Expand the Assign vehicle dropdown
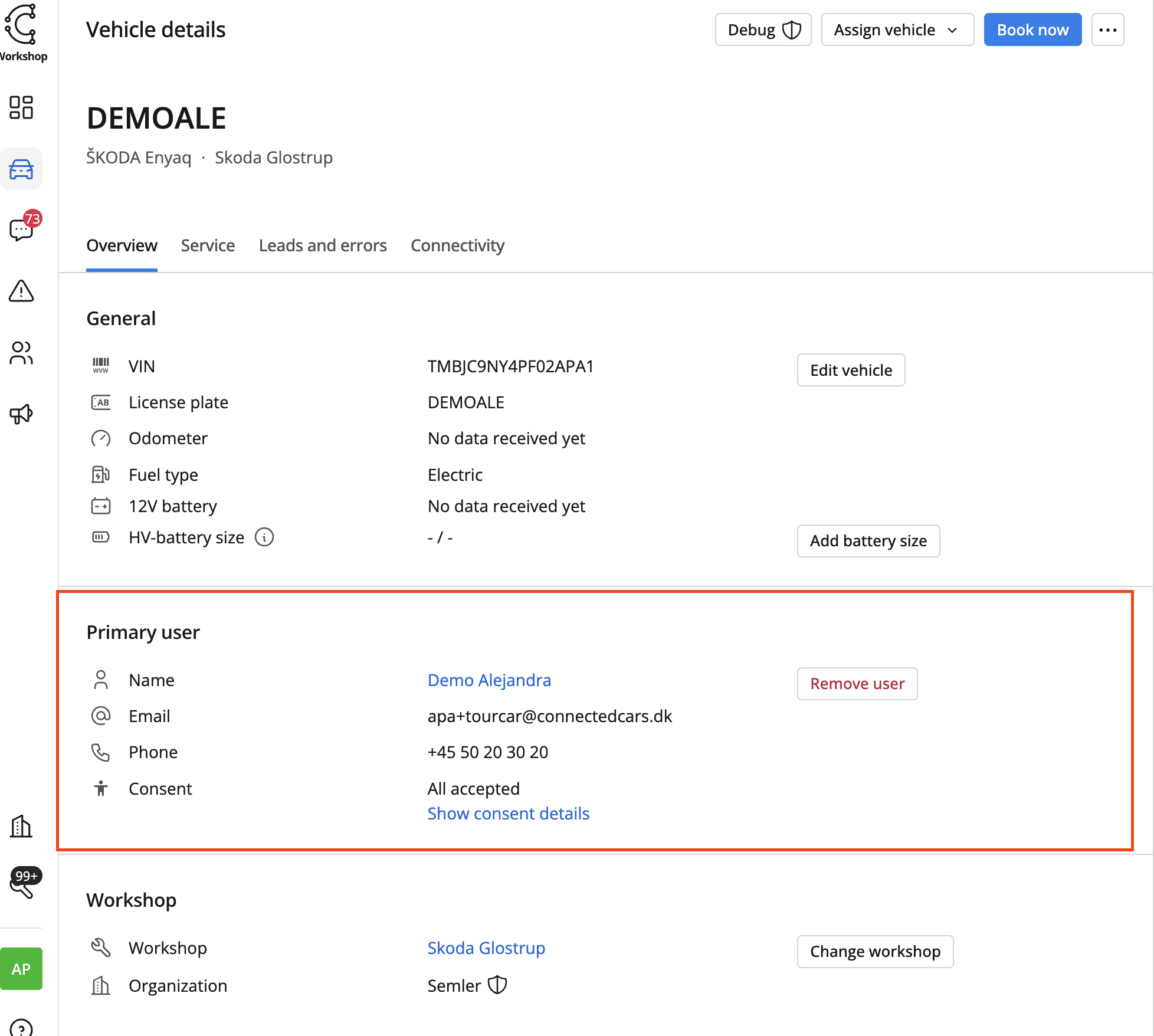Viewport: 1154px width, 1036px height. [x=897, y=30]
